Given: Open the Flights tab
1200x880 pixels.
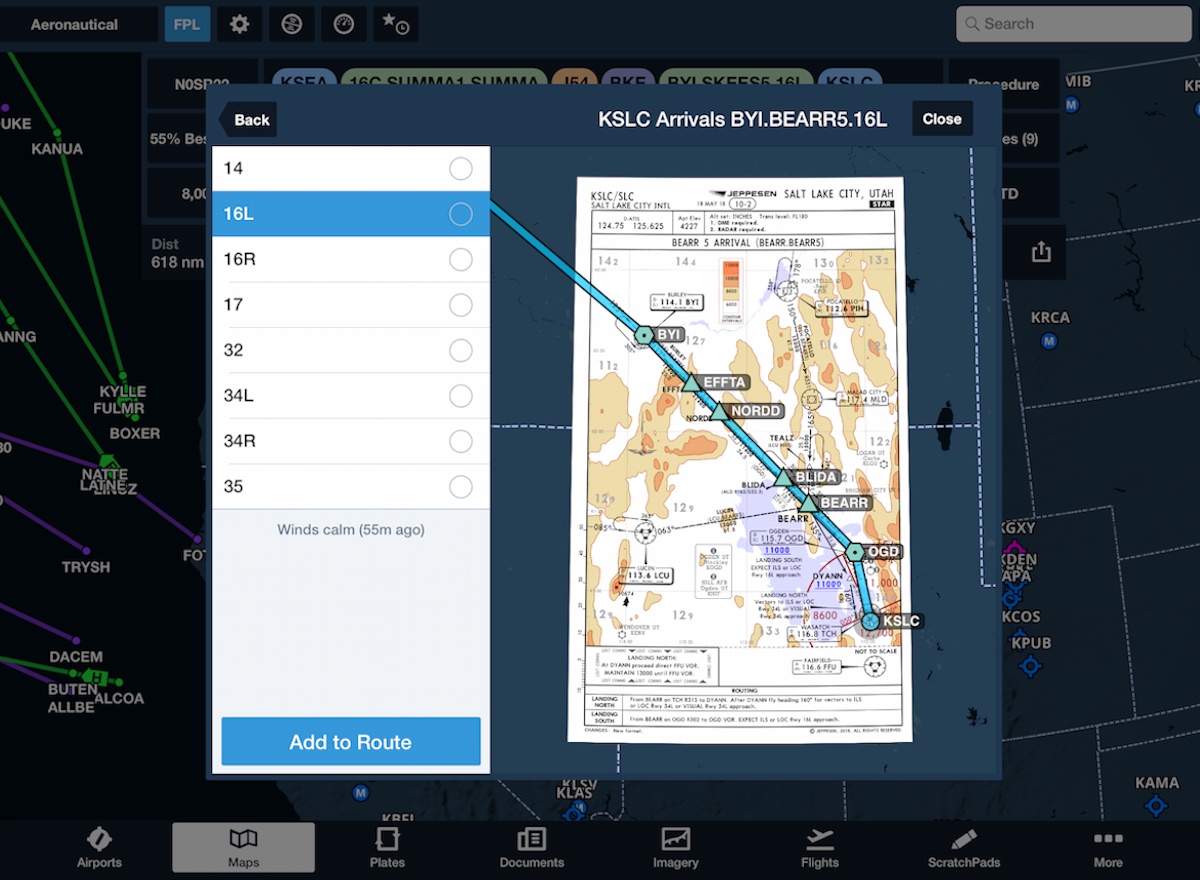Looking at the screenshot, I should point(820,848).
